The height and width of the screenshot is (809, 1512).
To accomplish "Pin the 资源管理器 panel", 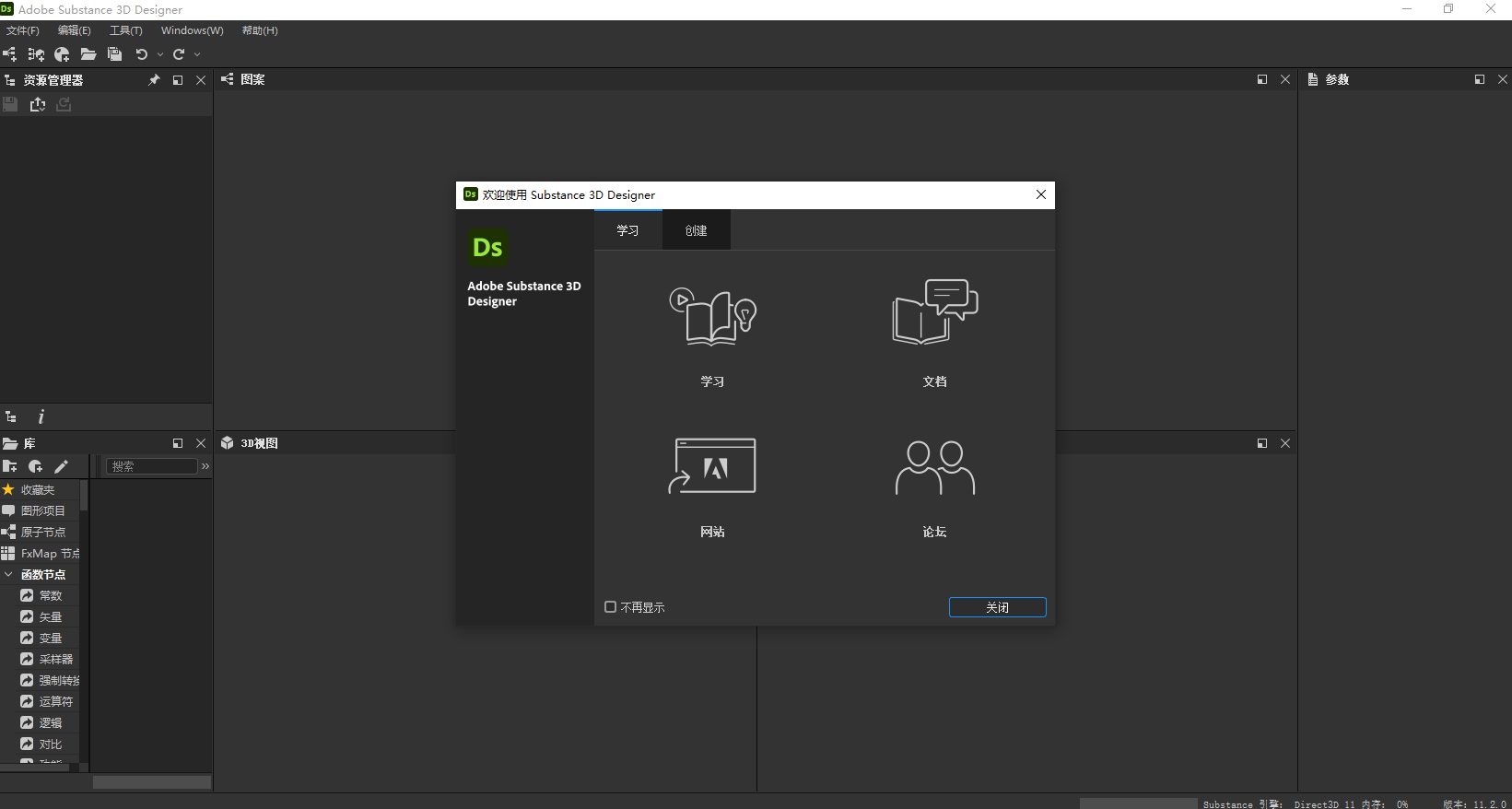I will 154,80.
